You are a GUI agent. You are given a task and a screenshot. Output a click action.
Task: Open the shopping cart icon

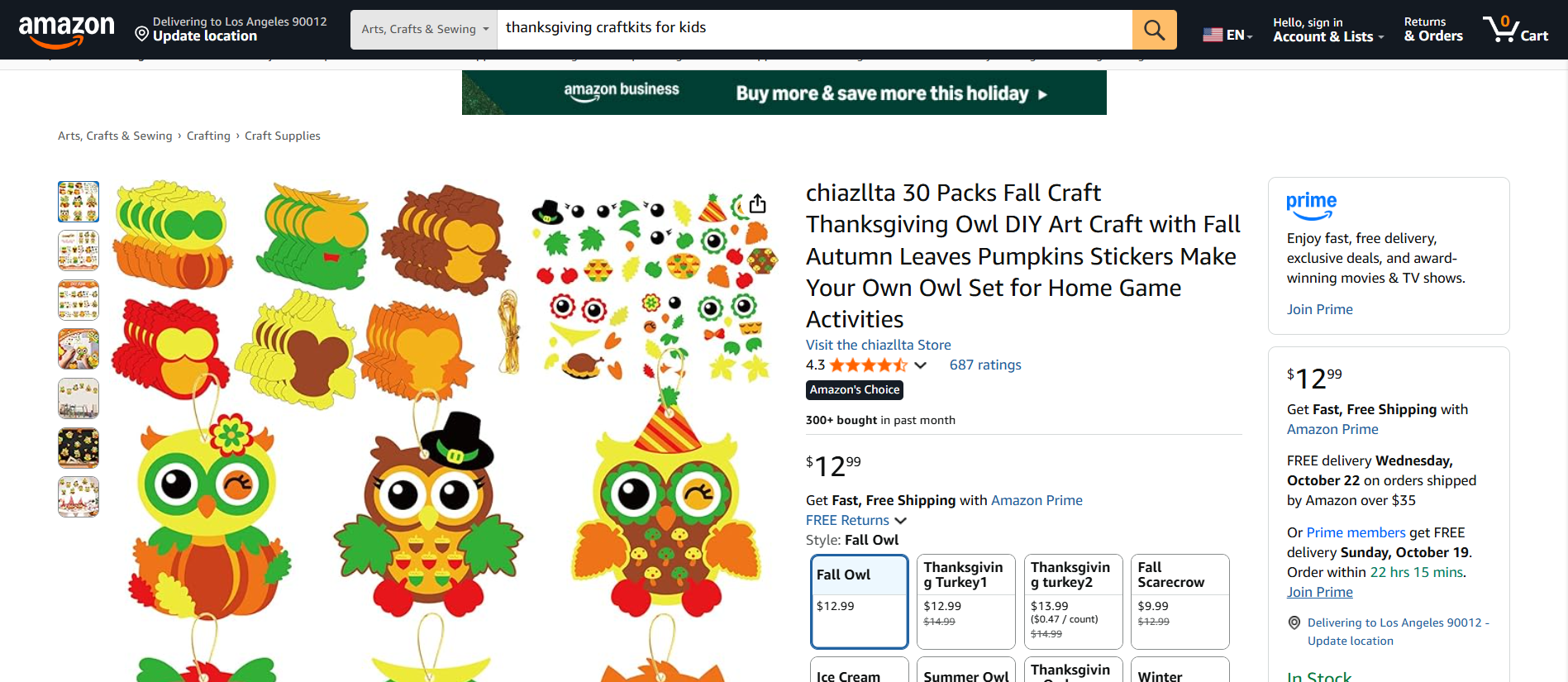tap(1515, 30)
